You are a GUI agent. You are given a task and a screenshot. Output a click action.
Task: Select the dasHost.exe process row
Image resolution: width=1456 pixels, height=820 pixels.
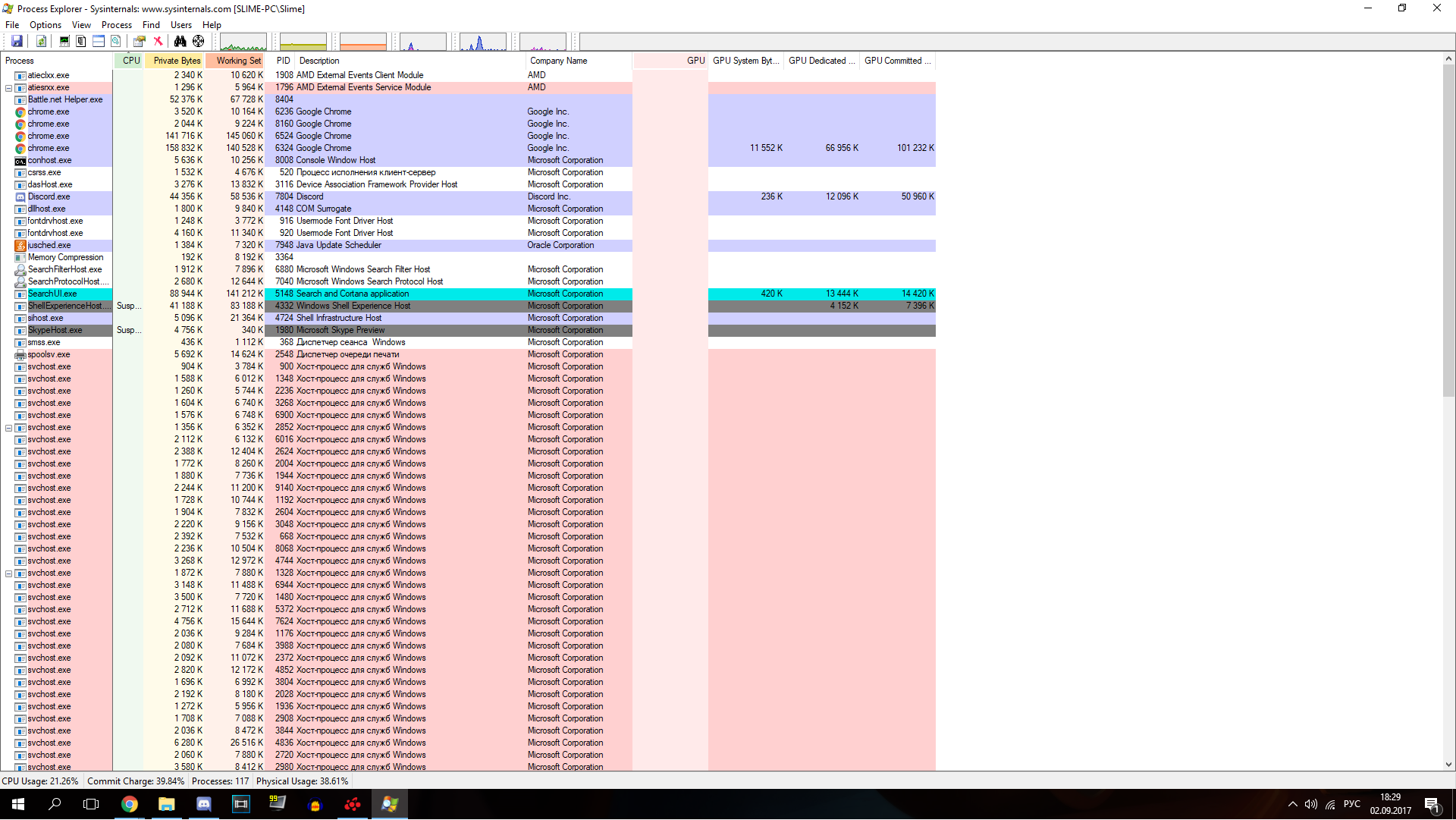pos(468,184)
